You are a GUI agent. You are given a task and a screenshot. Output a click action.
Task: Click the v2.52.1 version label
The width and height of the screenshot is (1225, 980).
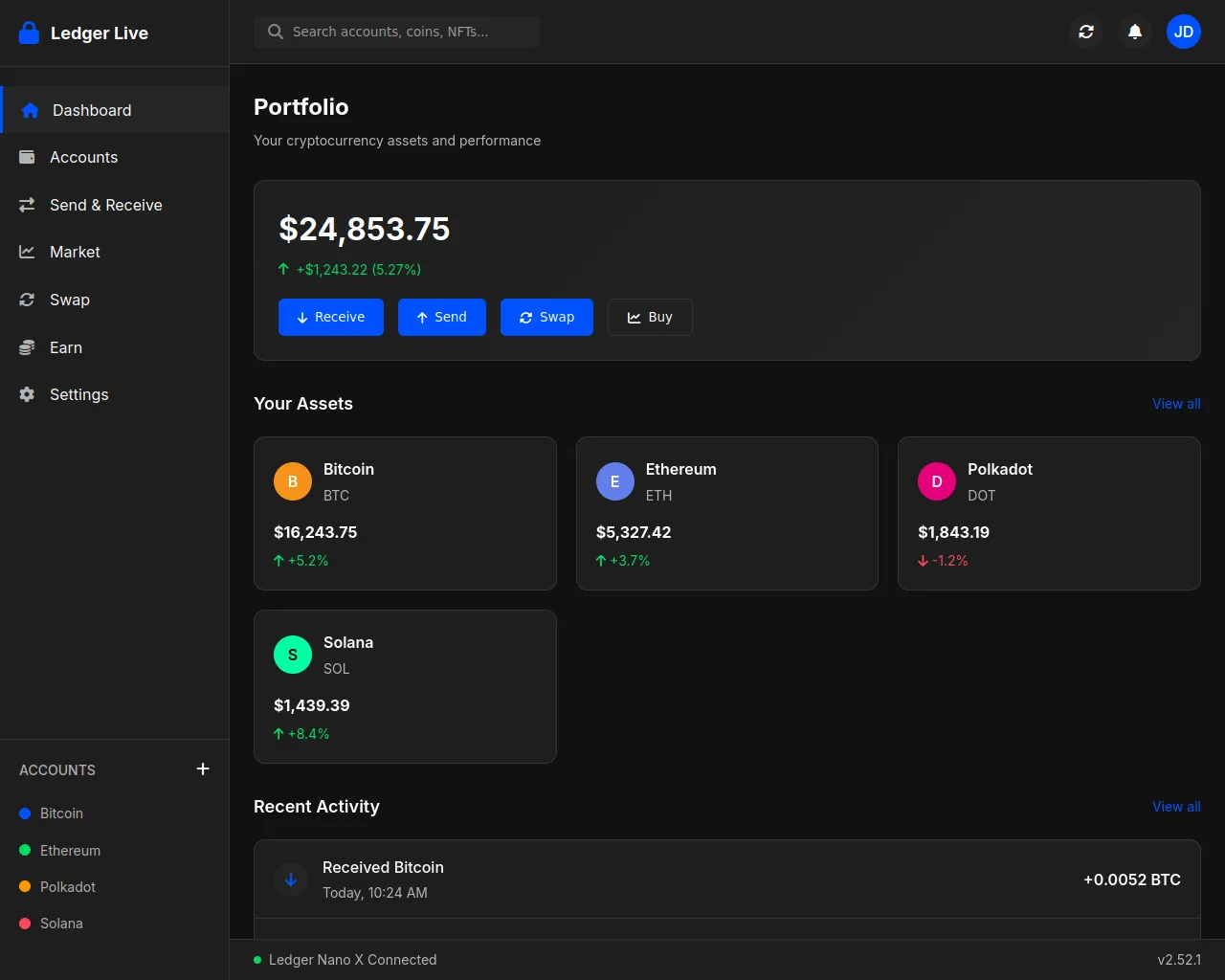[1179, 960]
